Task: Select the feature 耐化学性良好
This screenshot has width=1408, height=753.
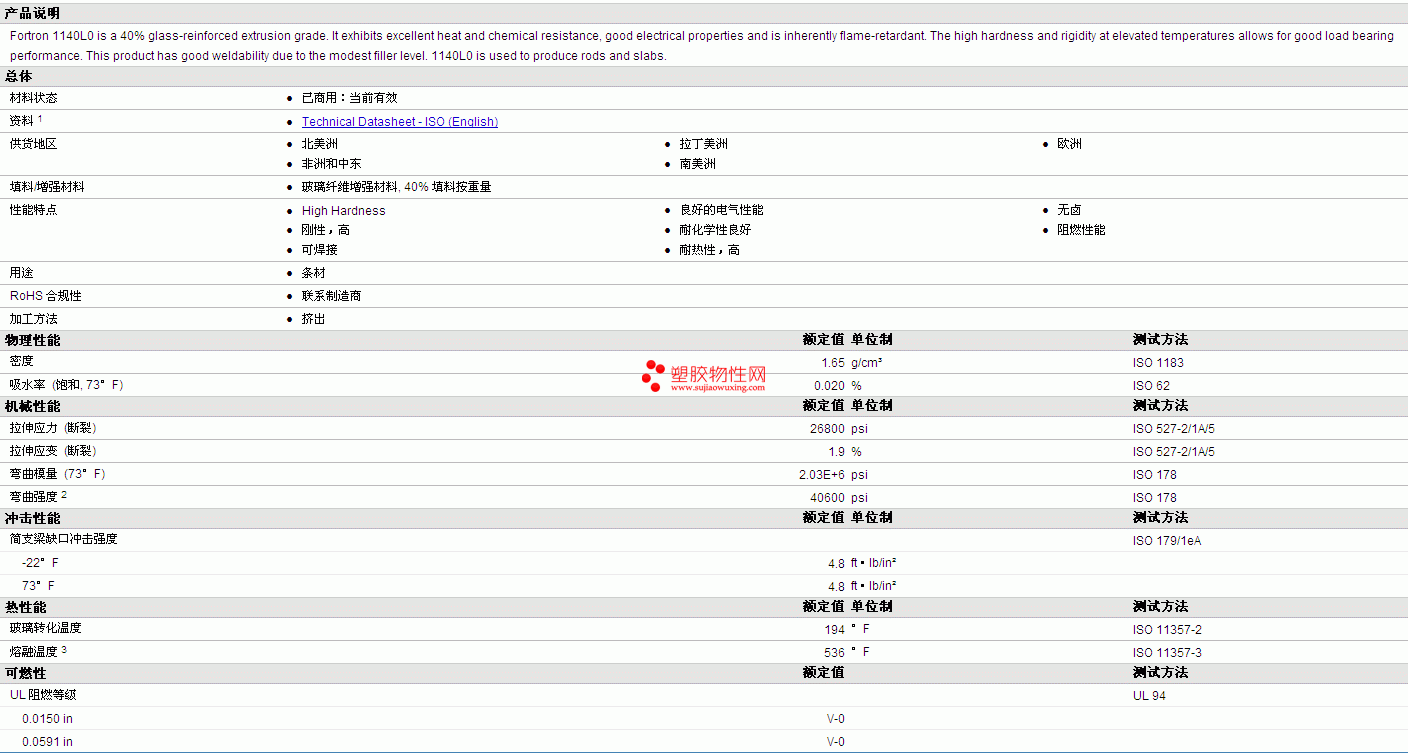Action: tap(715, 230)
